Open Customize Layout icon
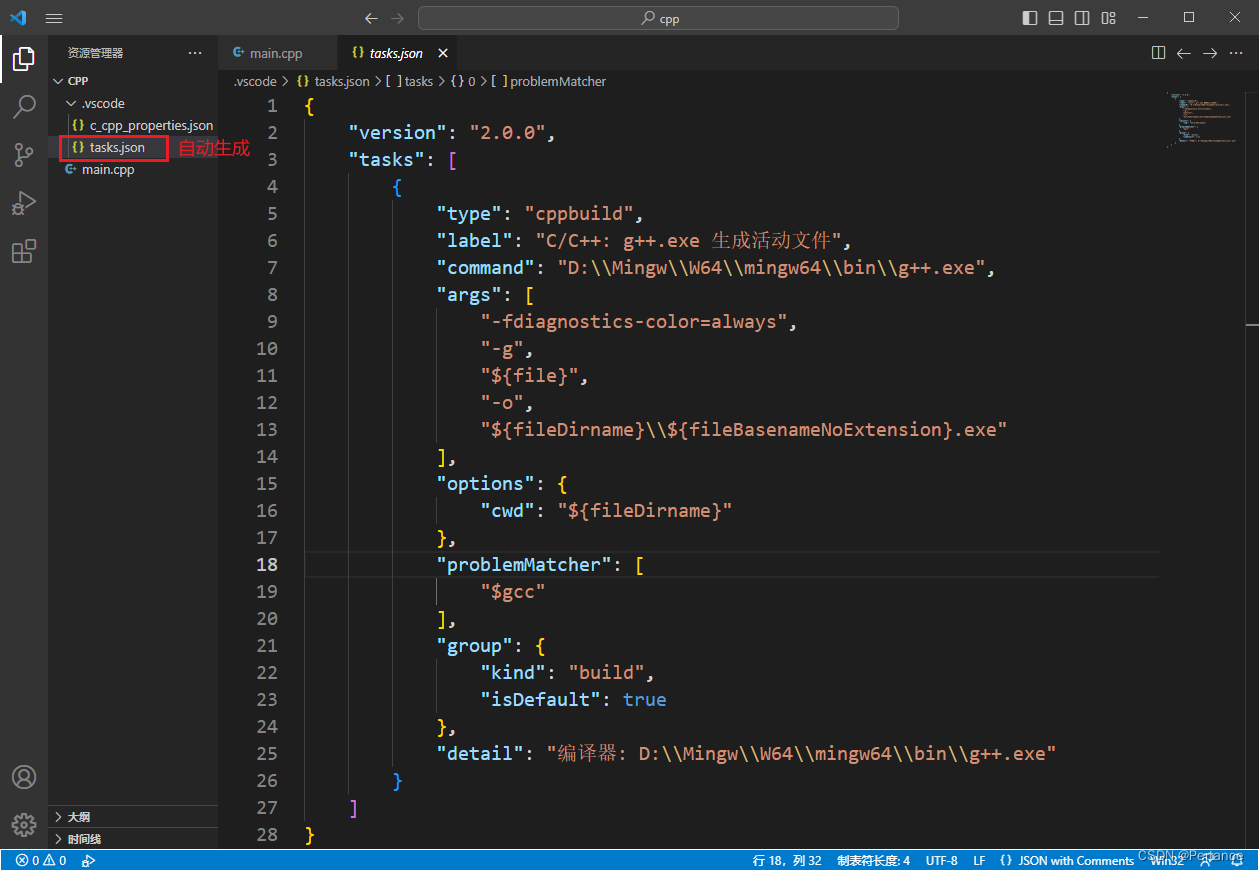Screen dimensions: 1259x871 click(1108, 18)
